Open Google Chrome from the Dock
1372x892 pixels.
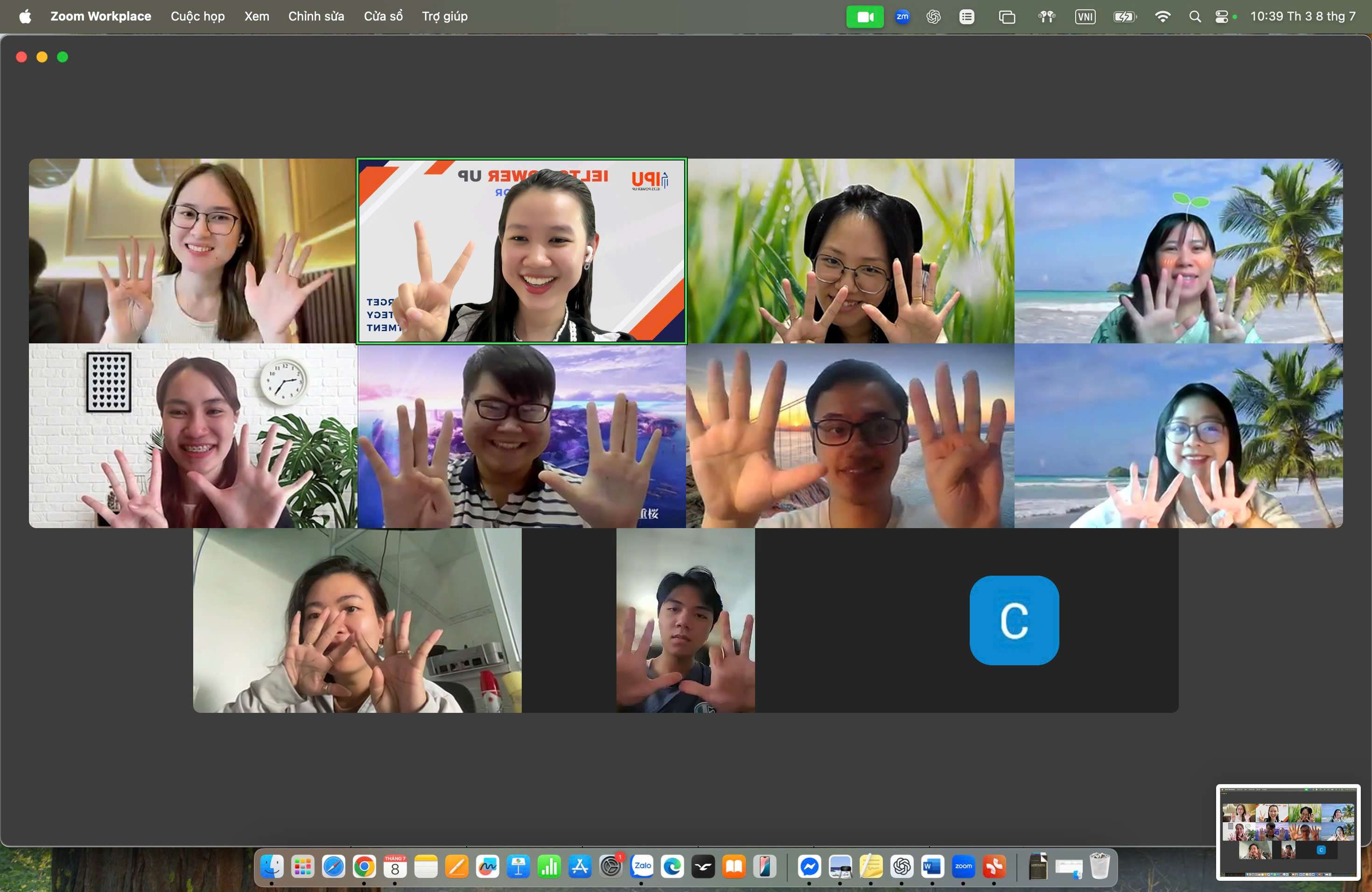click(364, 866)
